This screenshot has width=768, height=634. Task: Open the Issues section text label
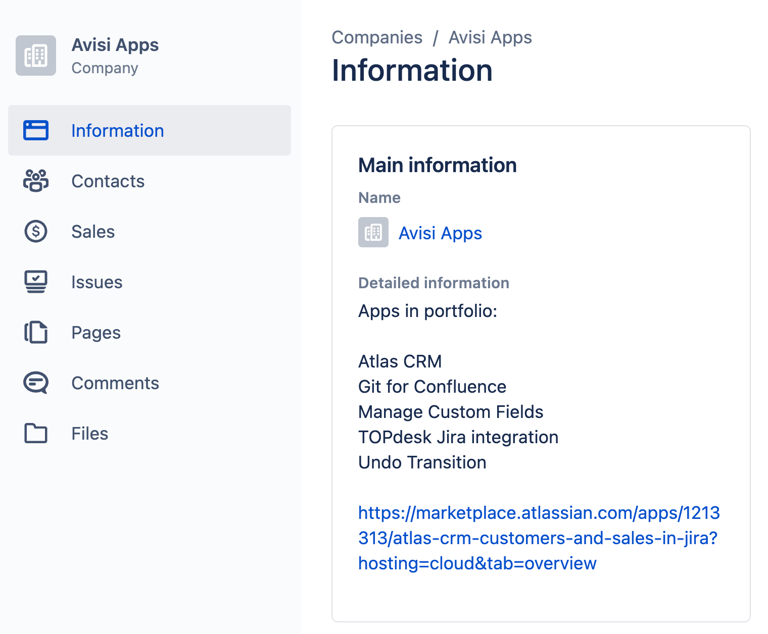click(97, 282)
